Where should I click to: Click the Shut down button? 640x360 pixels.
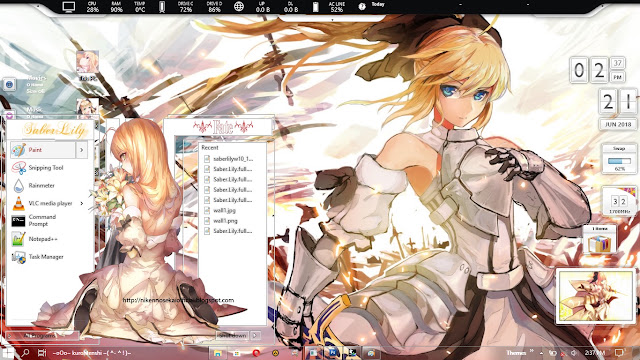click(x=232, y=336)
